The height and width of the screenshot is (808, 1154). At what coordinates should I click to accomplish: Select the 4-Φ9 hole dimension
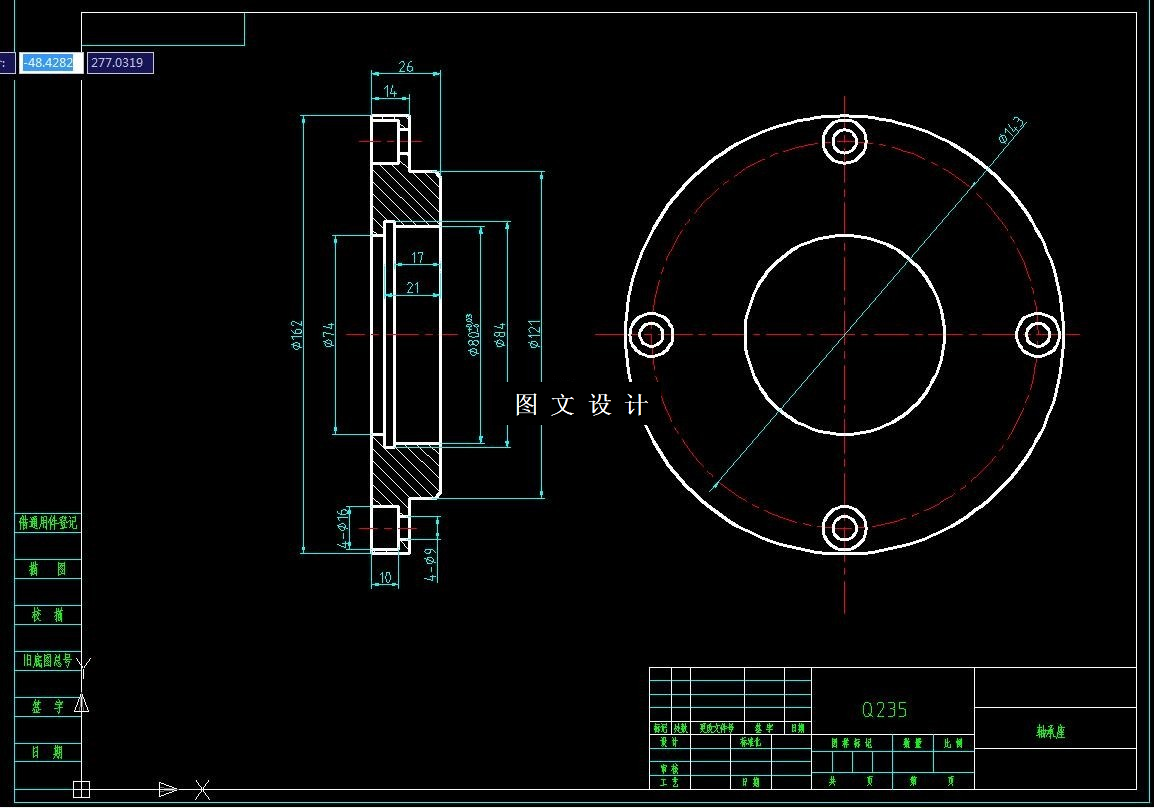431,564
